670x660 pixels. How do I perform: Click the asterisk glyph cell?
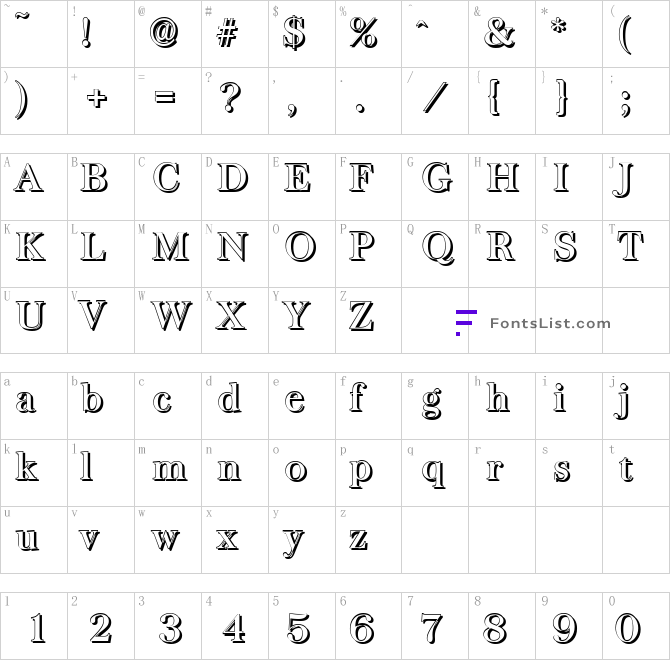569,34
